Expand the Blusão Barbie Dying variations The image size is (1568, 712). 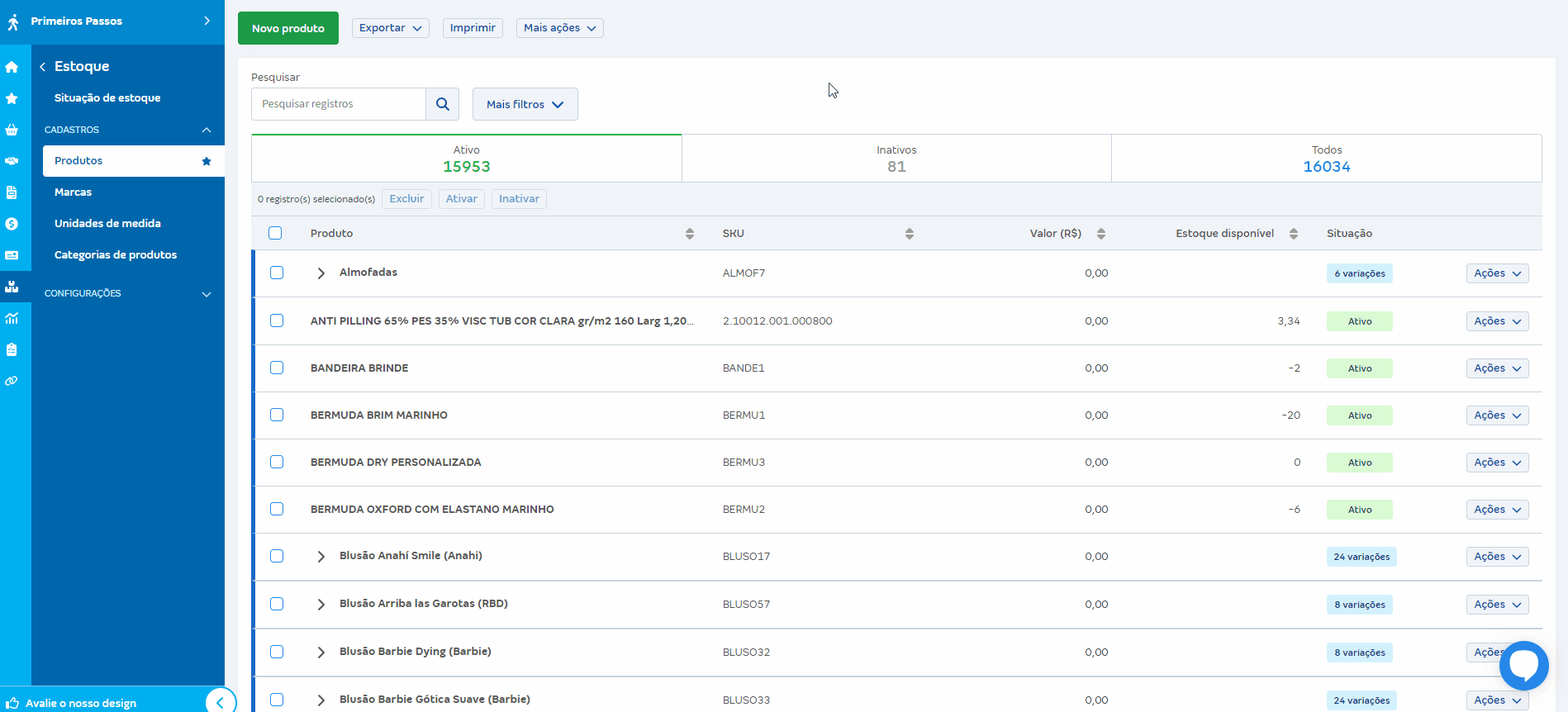tap(321, 653)
